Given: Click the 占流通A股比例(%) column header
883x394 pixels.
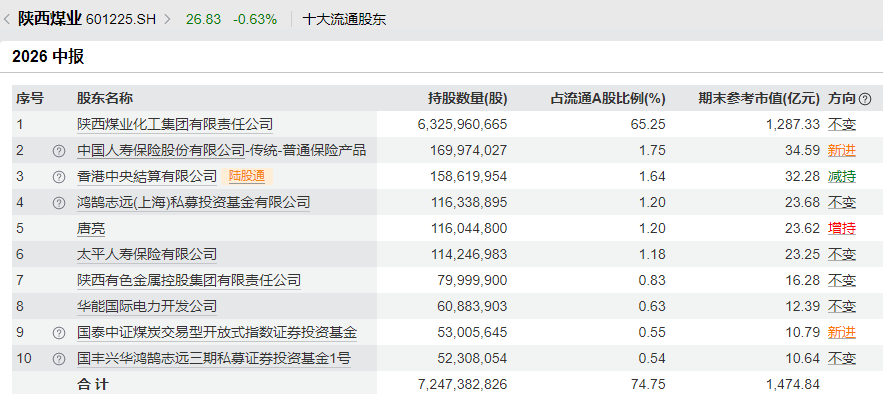Looking at the screenshot, I should click(608, 98).
